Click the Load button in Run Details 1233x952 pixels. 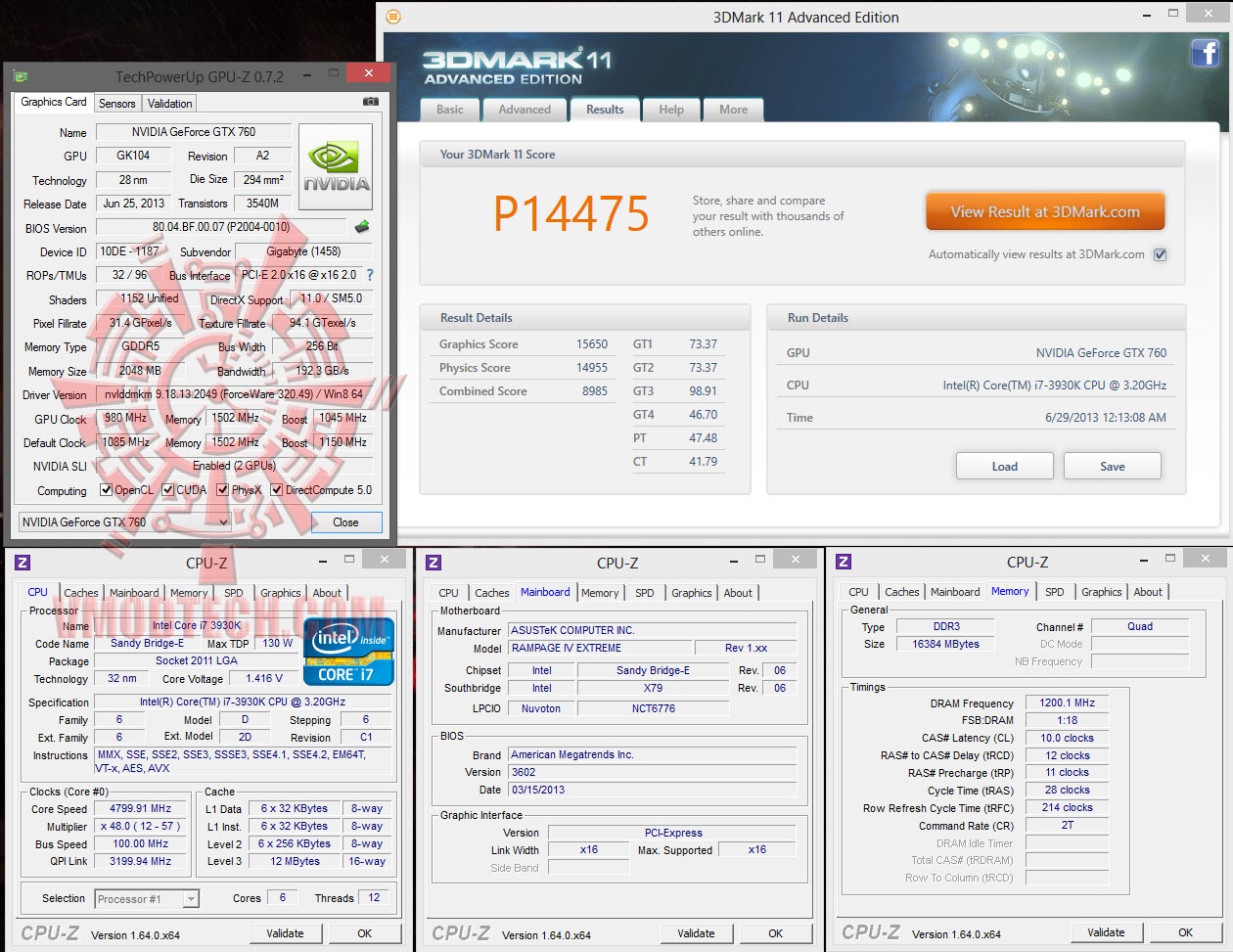pos(1005,467)
